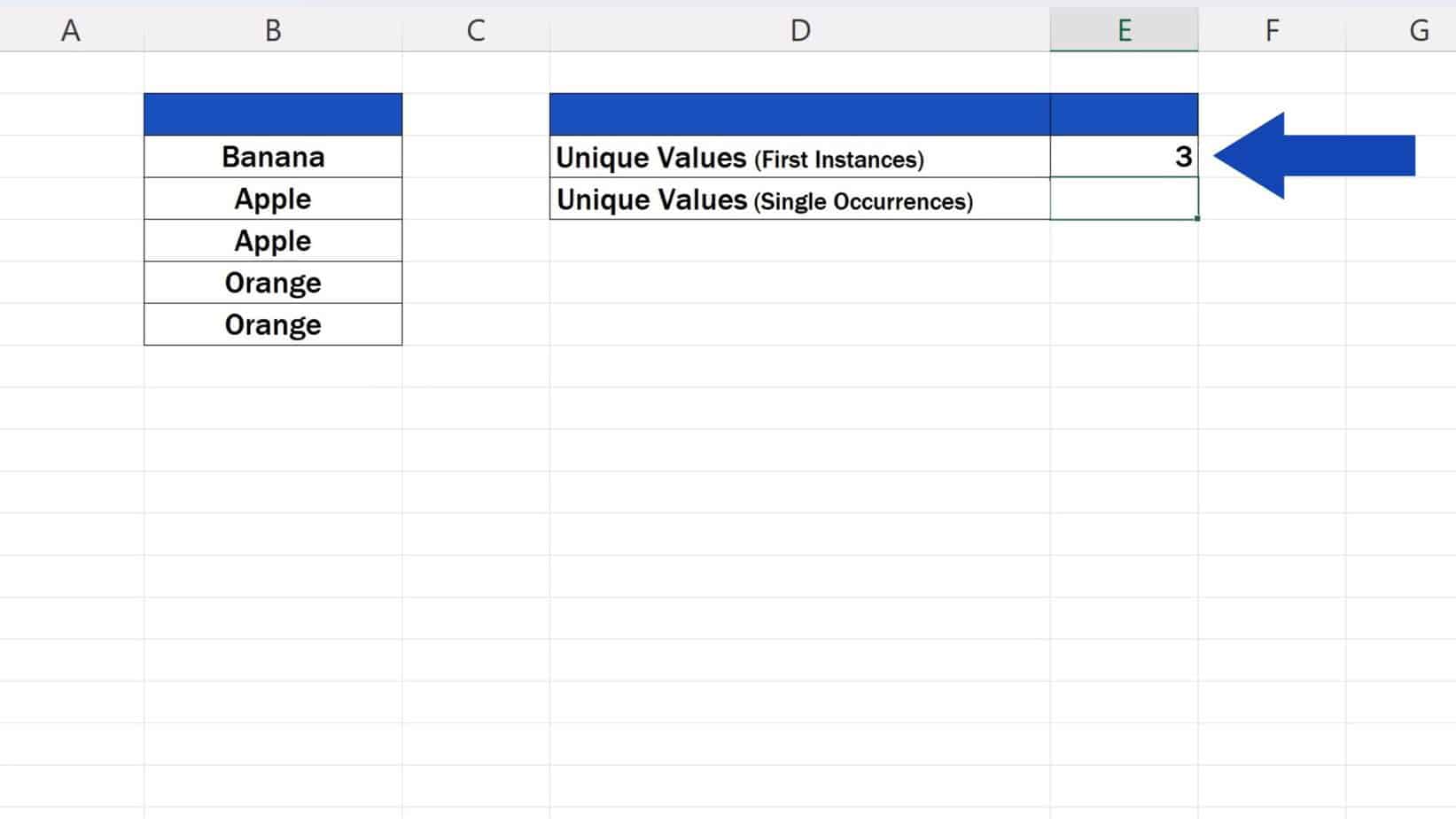Click the first Apple cell
This screenshot has height=819, width=1456.
click(x=272, y=198)
